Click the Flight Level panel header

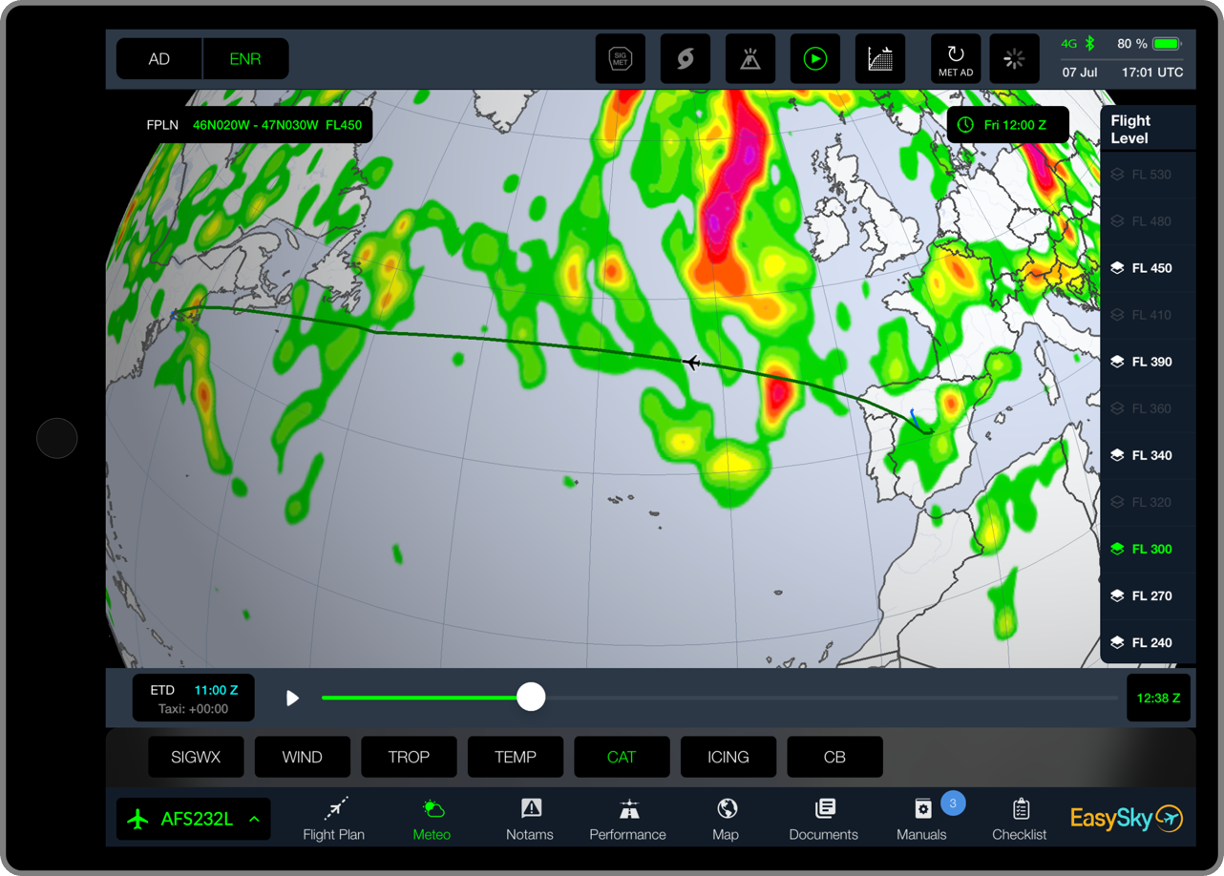(x=1148, y=129)
